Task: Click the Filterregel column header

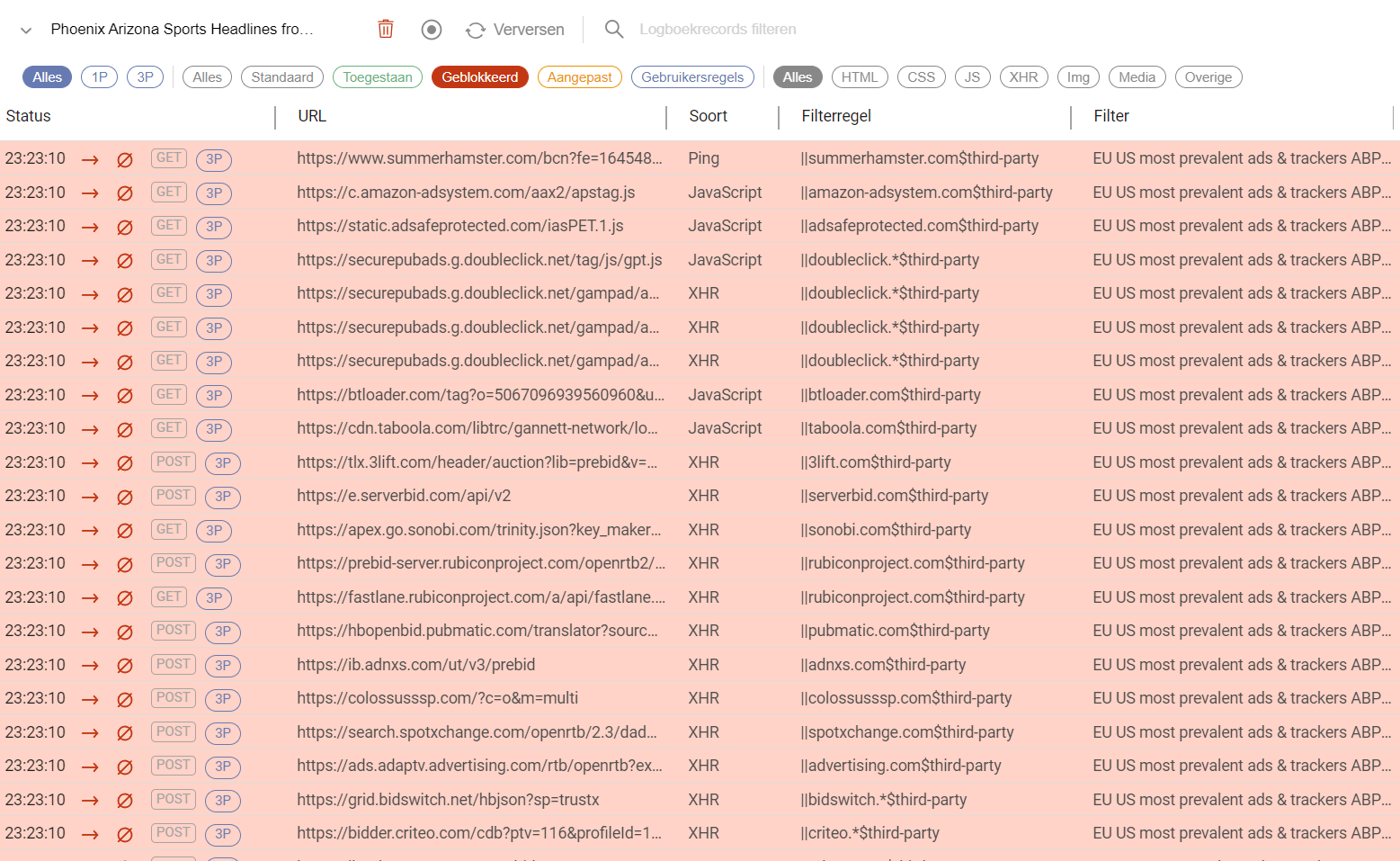Action: coord(836,116)
